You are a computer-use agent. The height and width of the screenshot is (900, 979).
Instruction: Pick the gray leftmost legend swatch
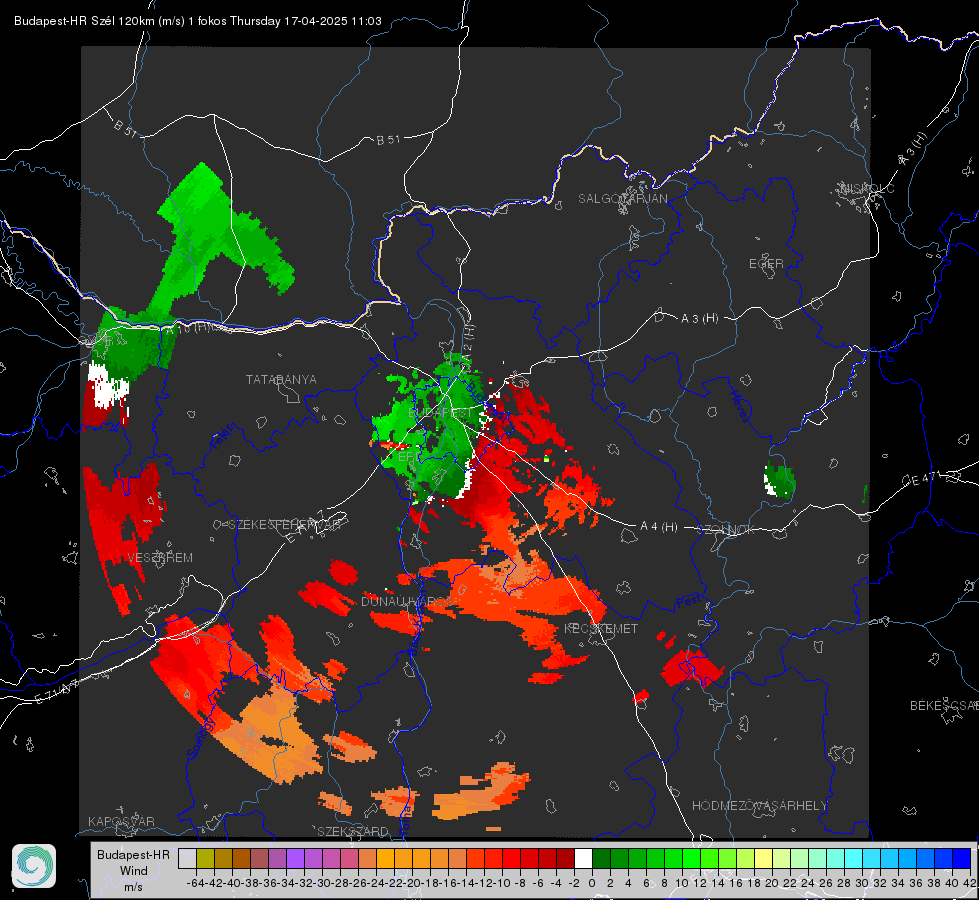187,858
